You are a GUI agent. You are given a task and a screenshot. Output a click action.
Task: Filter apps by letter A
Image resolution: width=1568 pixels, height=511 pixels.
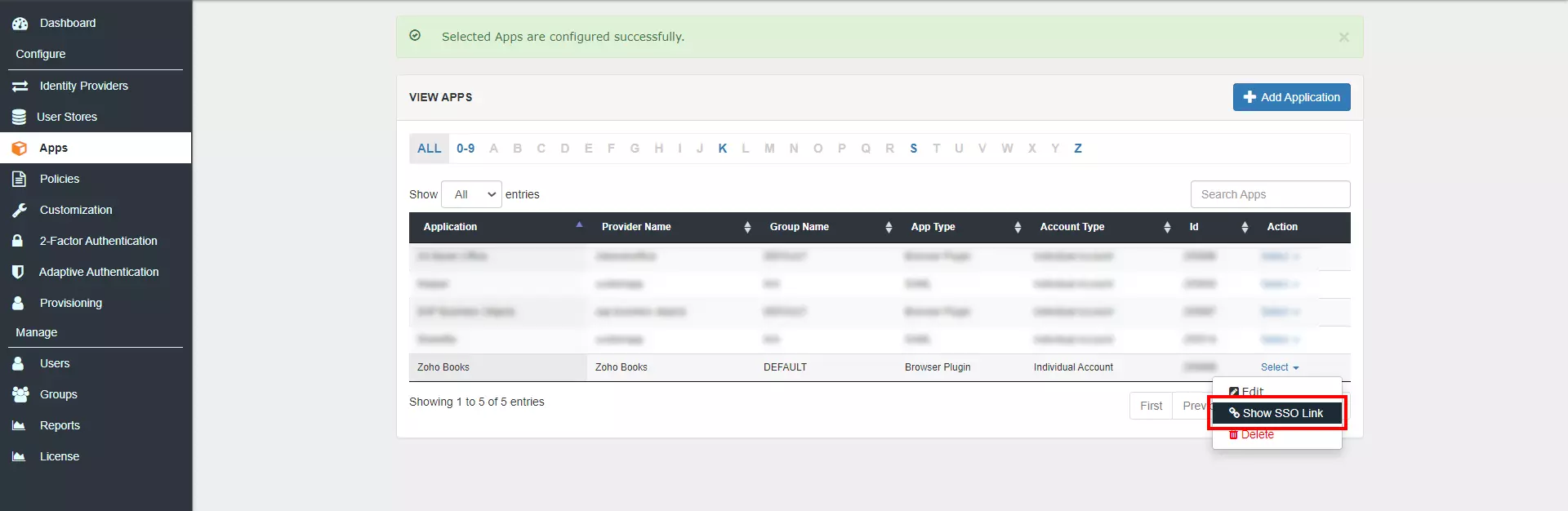pyautogui.click(x=493, y=149)
